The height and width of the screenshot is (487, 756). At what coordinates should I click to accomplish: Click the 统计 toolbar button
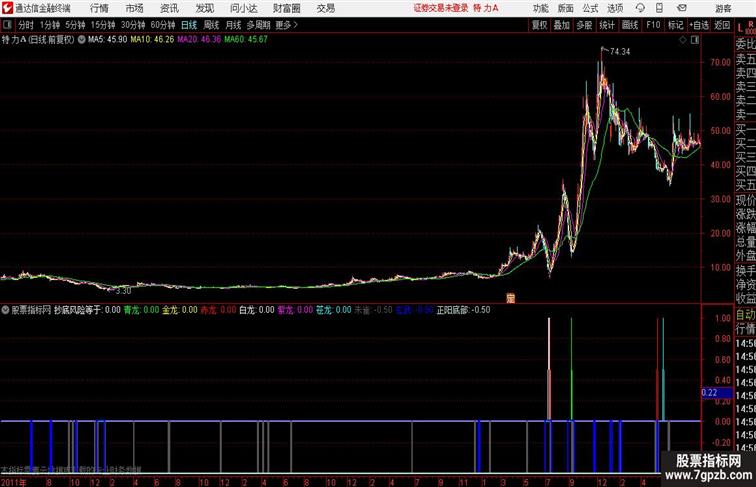click(607, 25)
